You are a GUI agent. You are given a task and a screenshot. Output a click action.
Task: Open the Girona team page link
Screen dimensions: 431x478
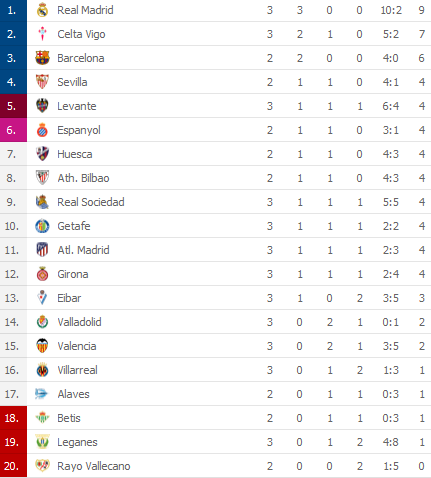pos(73,274)
